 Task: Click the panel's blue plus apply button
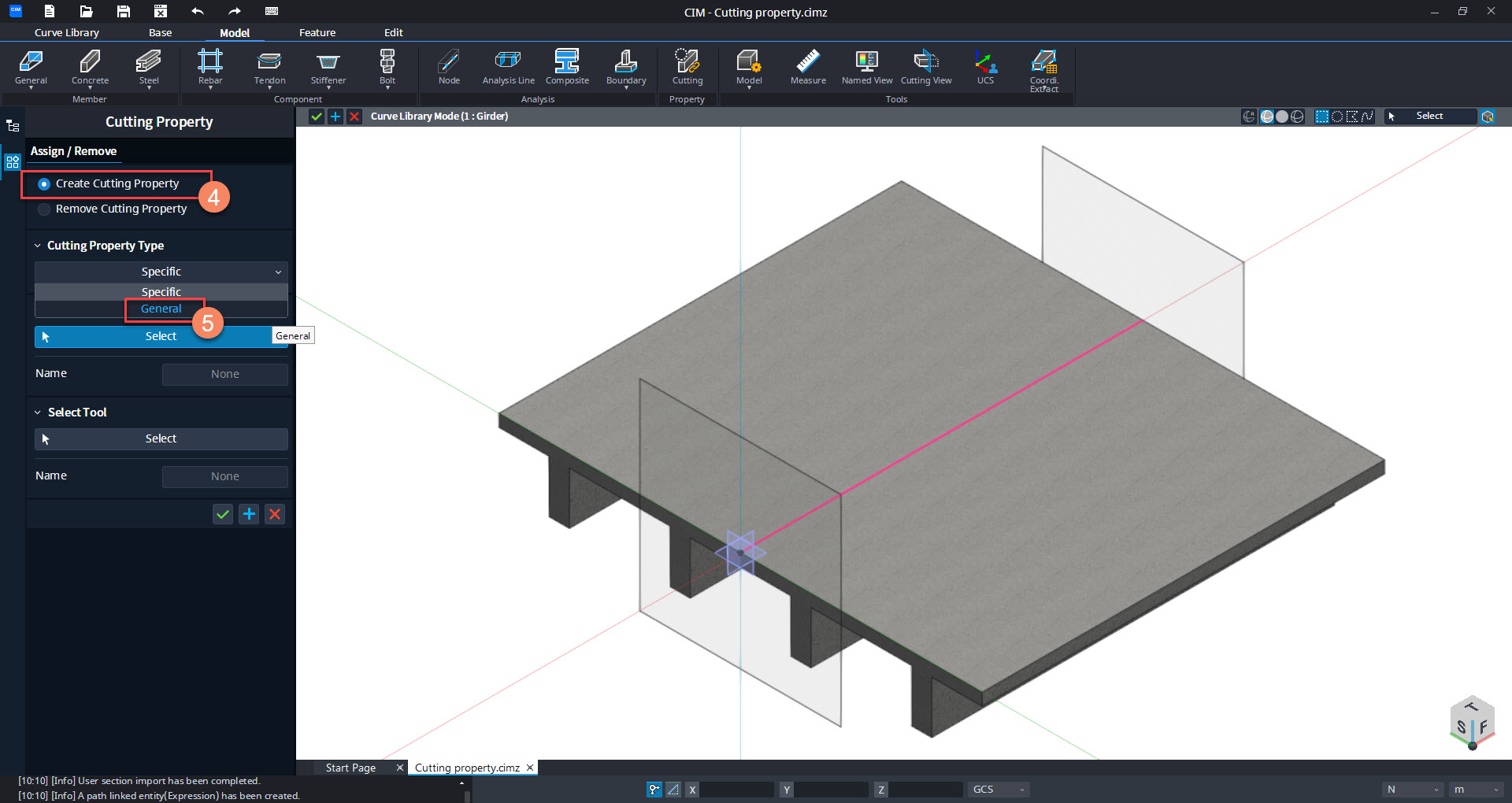click(x=249, y=514)
